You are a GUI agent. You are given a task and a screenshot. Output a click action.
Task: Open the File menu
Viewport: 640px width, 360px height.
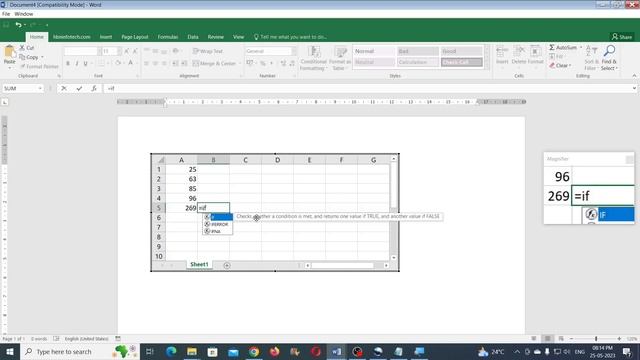click(x=6, y=14)
